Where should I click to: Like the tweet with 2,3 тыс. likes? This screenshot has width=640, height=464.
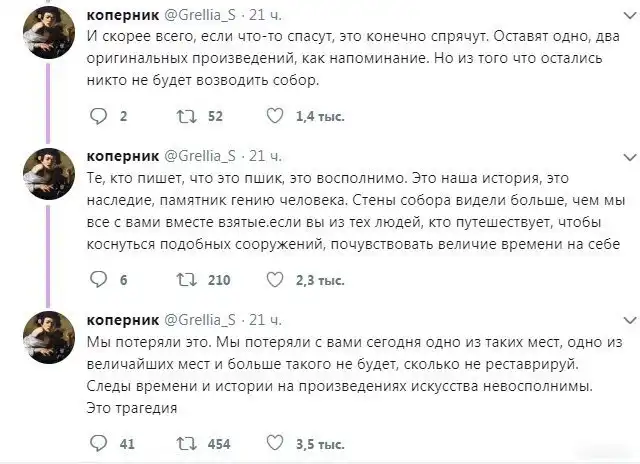coord(274,280)
